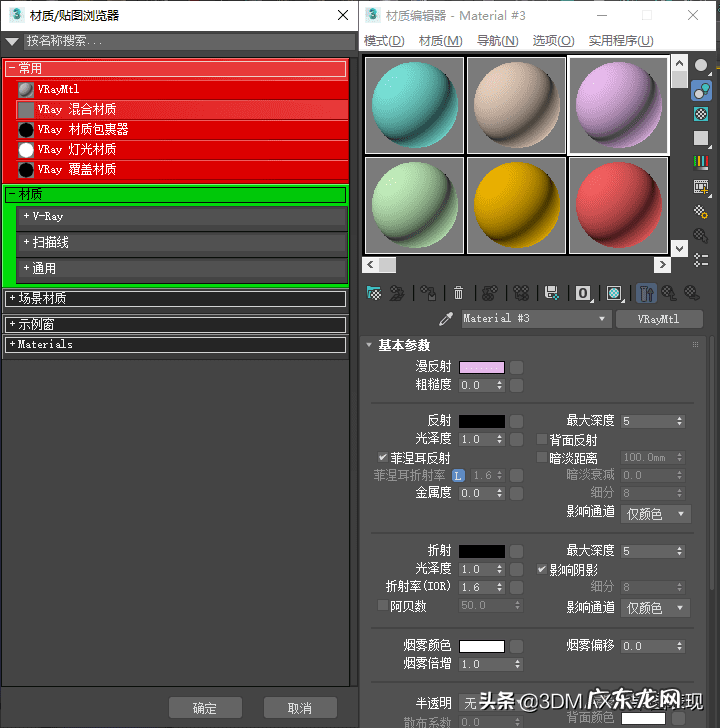
Task: Enable the 背面反射 checkbox
Action: 542,440
